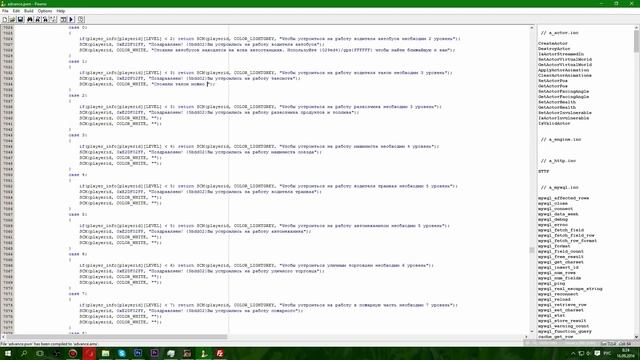Select mysql_stat in the function list

coord(551,315)
